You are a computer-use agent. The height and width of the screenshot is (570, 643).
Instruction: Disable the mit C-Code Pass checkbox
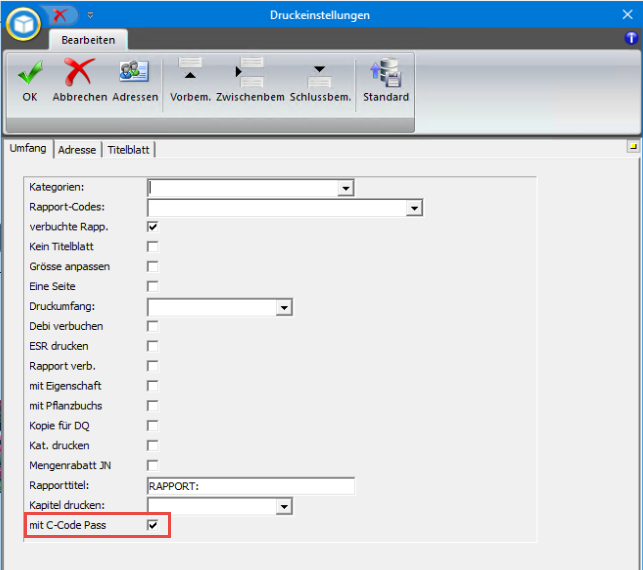tap(153, 525)
